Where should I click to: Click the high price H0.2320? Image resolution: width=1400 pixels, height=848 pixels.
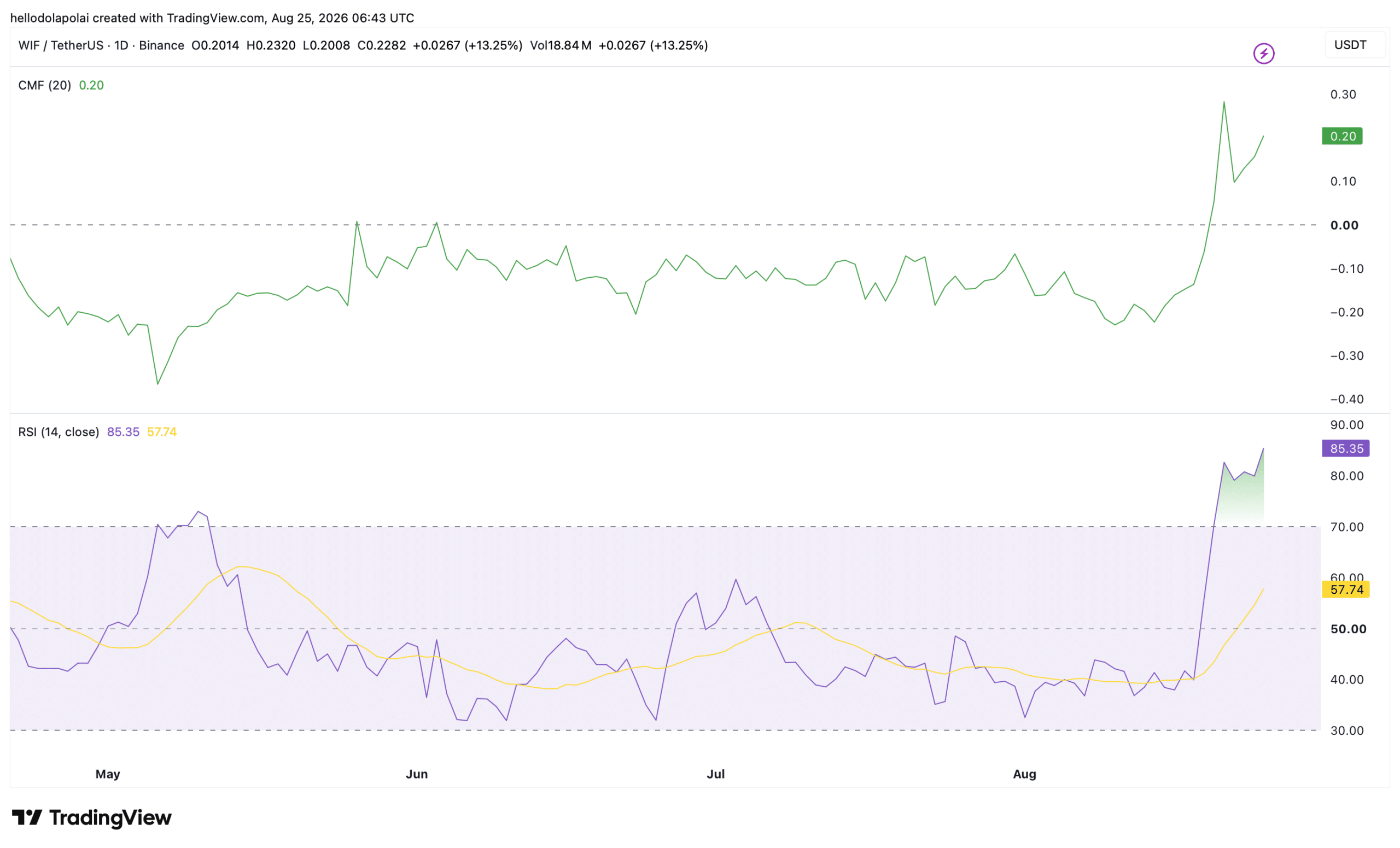tap(271, 45)
